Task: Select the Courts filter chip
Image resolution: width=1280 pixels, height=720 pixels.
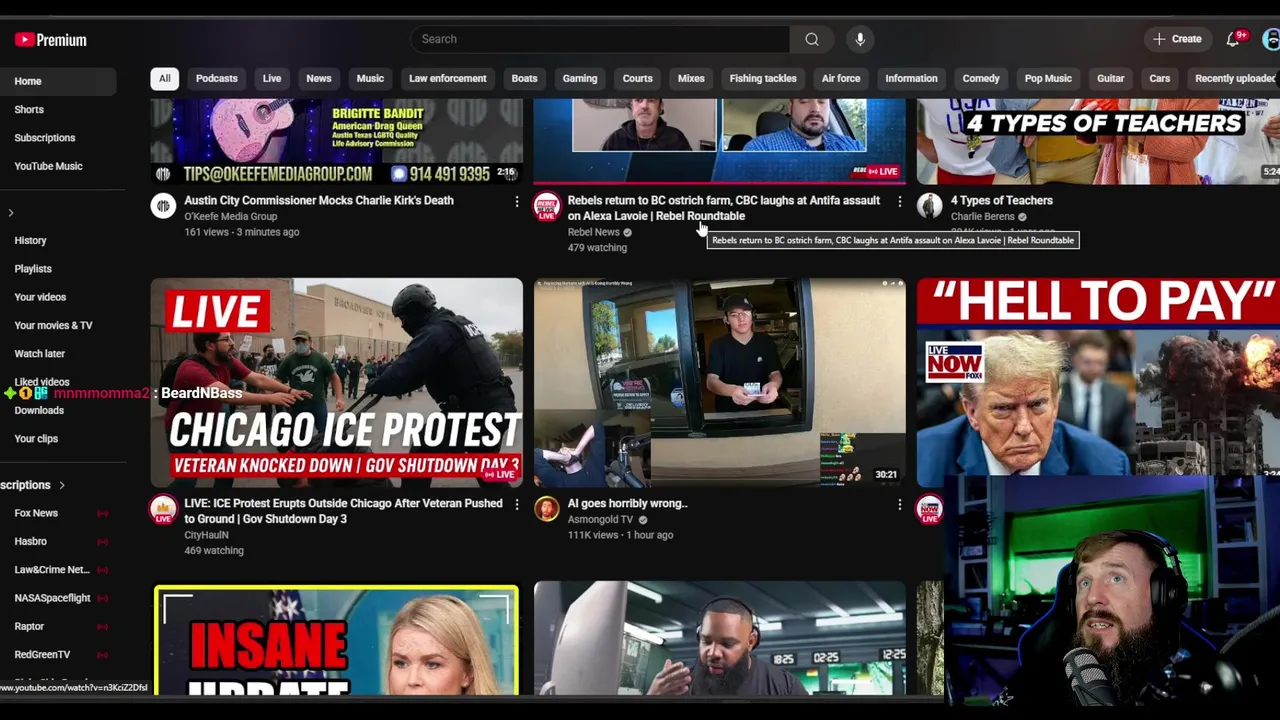Action: (x=637, y=78)
